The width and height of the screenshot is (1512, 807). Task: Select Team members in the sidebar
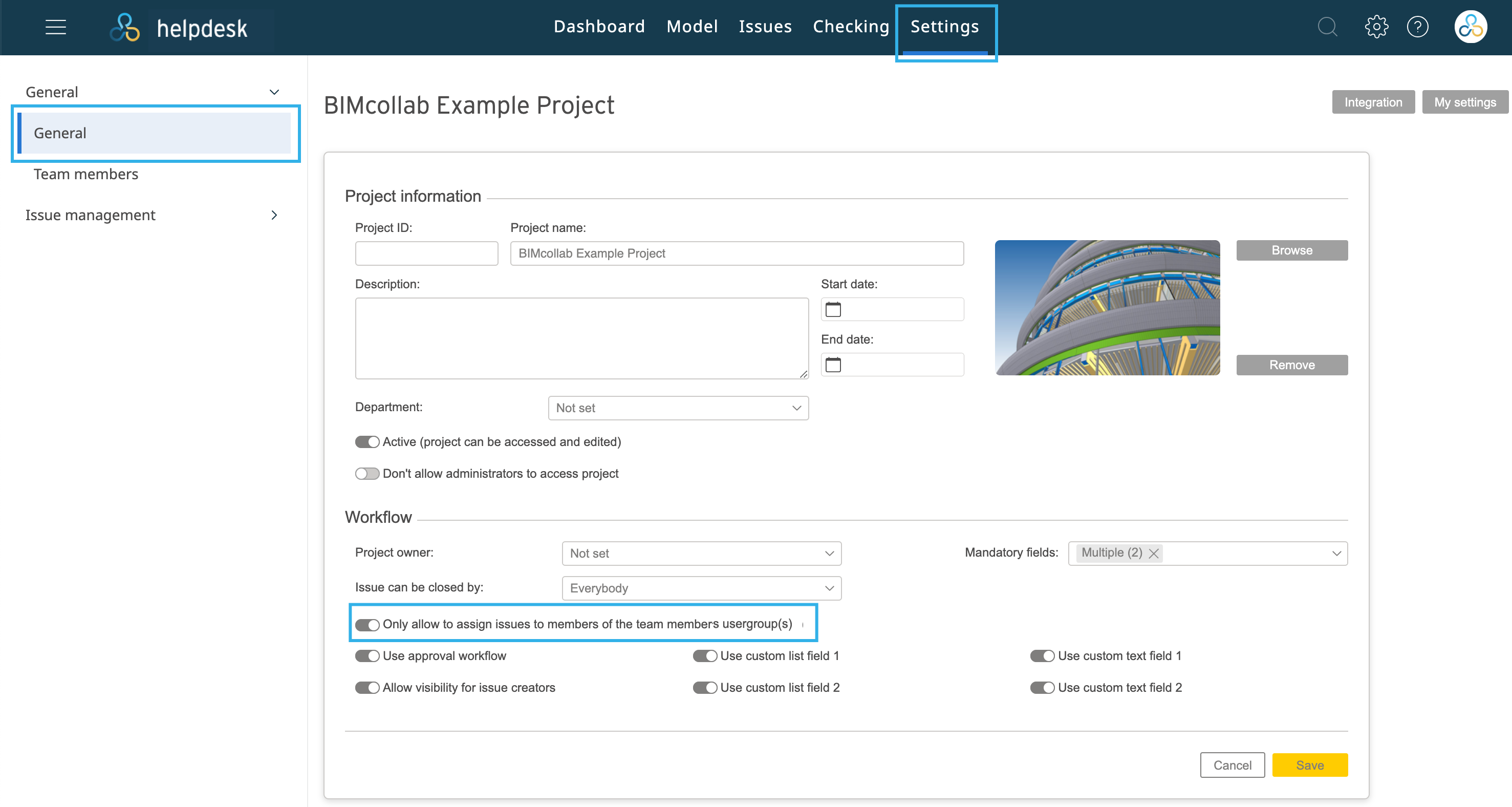pos(85,175)
